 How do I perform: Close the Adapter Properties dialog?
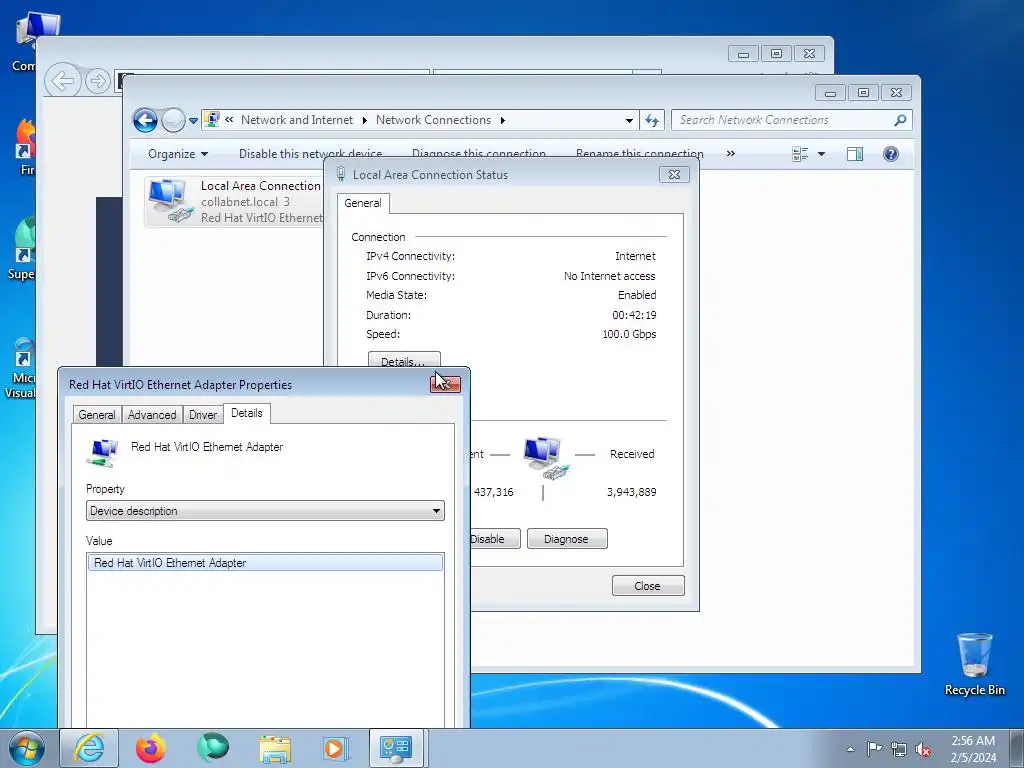point(445,384)
